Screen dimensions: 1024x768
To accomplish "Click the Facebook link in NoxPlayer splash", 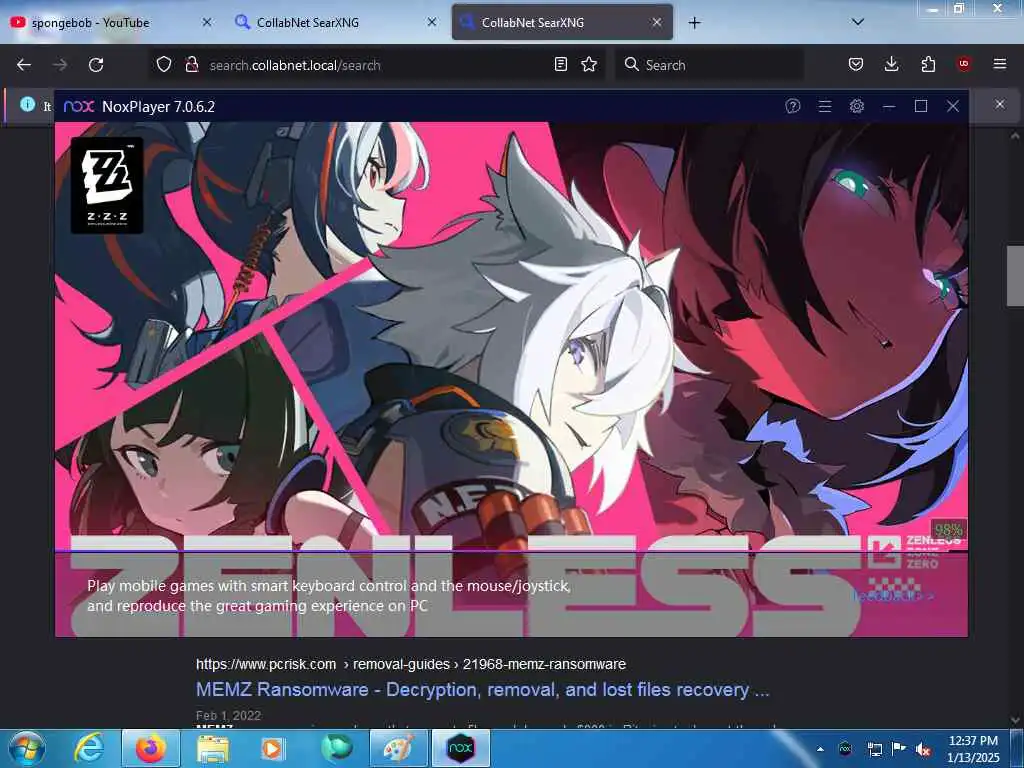I will [893, 596].
